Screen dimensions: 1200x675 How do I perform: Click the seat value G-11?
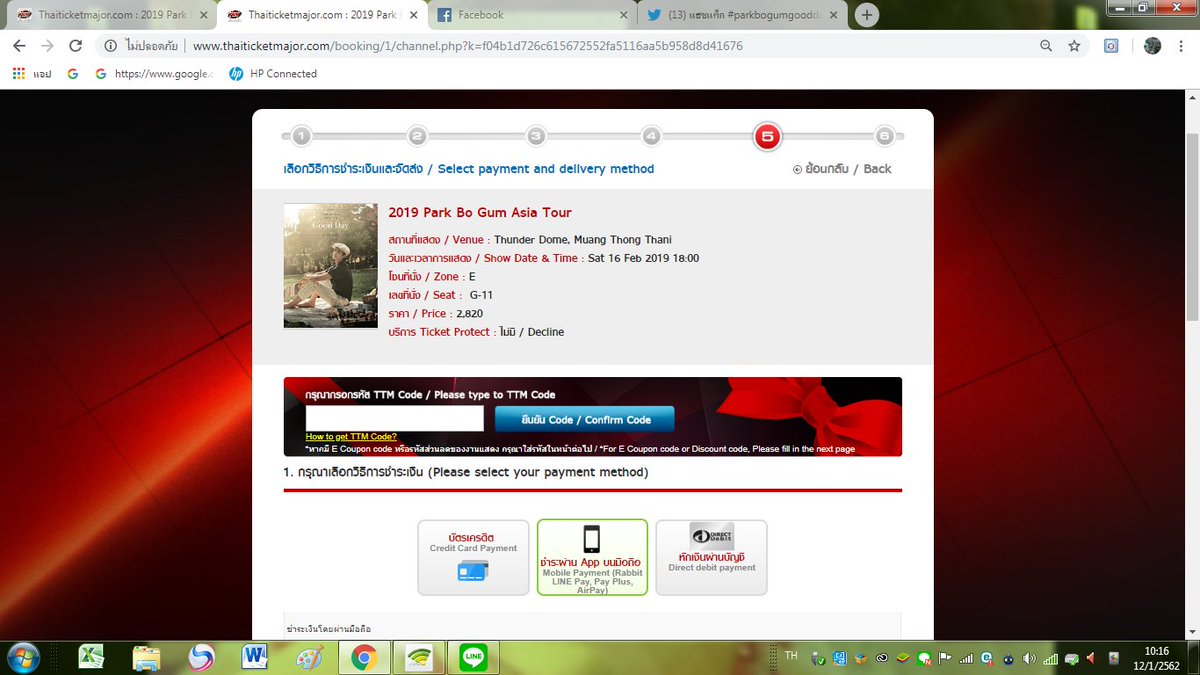[x=481, y=295]
